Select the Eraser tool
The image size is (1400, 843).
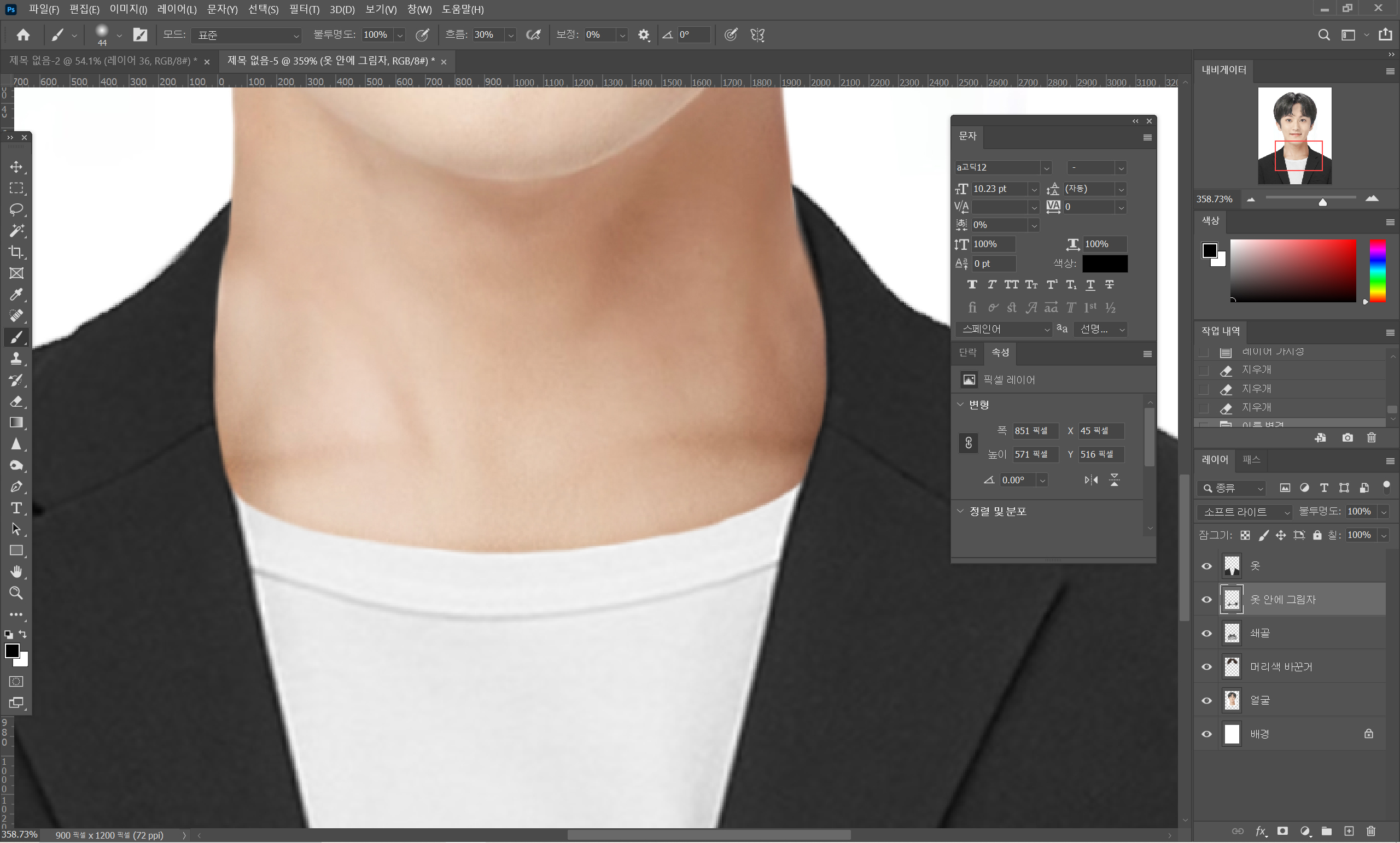pyautogui.click(x=16, y=402)
